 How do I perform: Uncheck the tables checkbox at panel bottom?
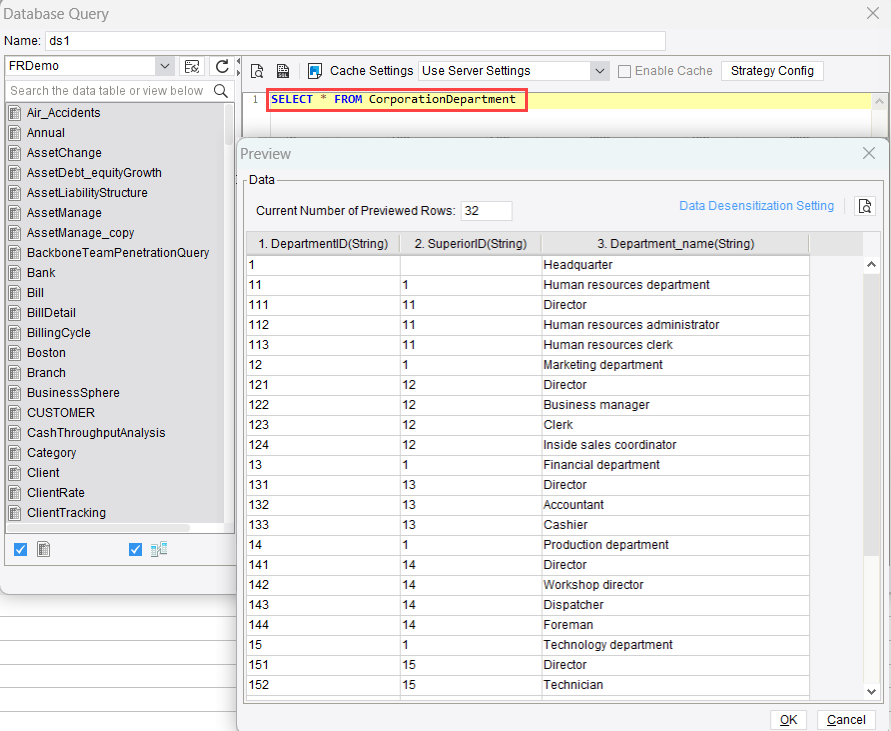[20, 549]
